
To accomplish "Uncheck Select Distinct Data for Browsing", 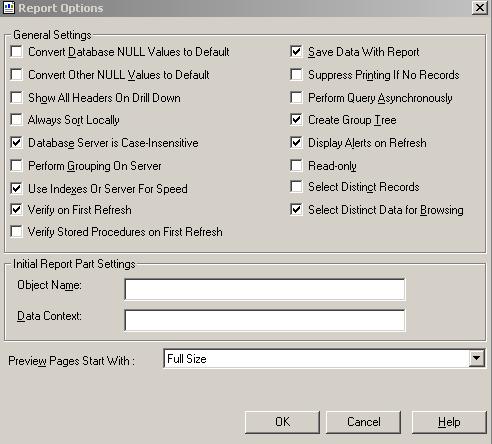I will pos(296,210).
